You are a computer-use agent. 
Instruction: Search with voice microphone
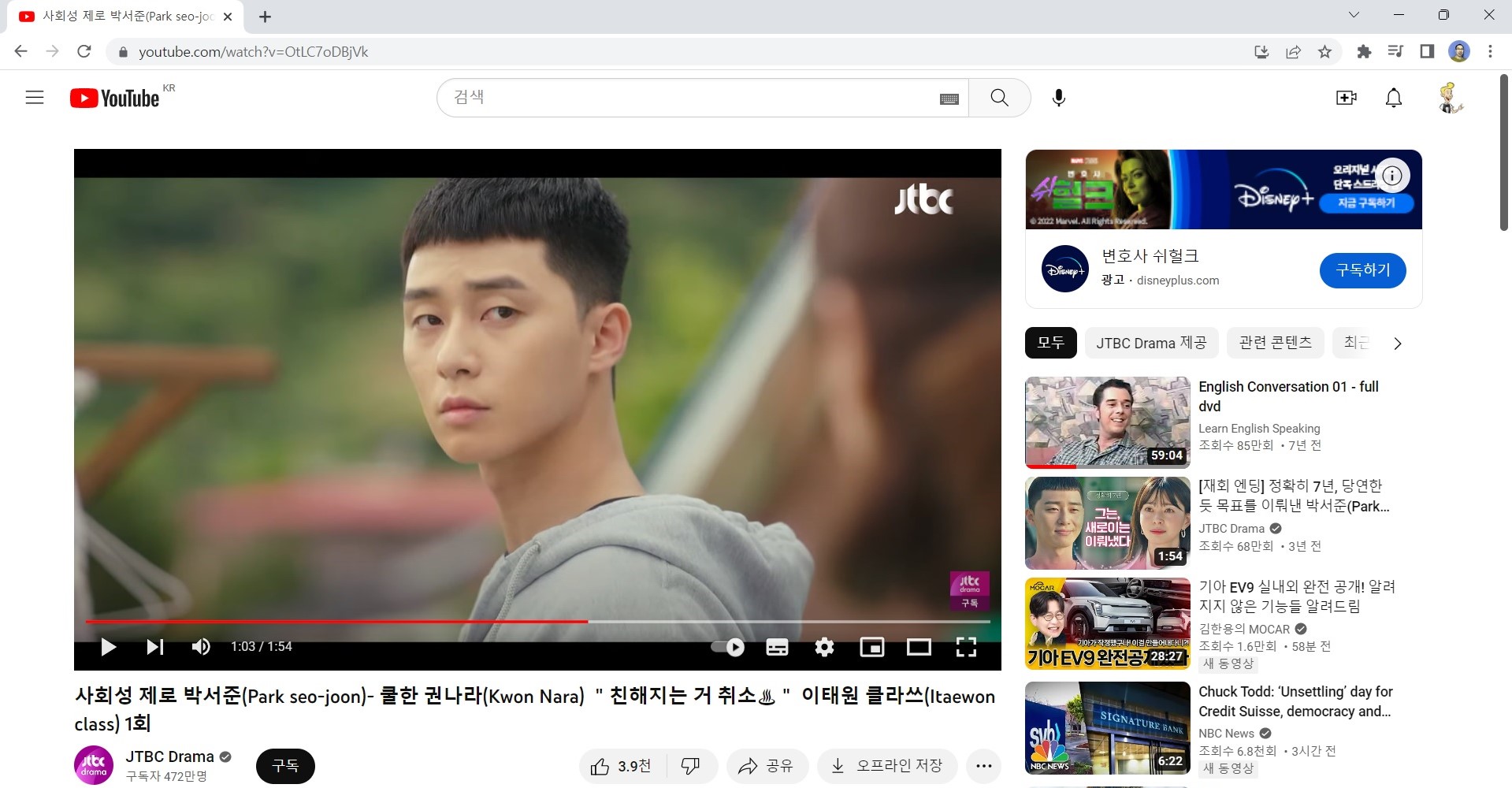[x=1059, y=98]
